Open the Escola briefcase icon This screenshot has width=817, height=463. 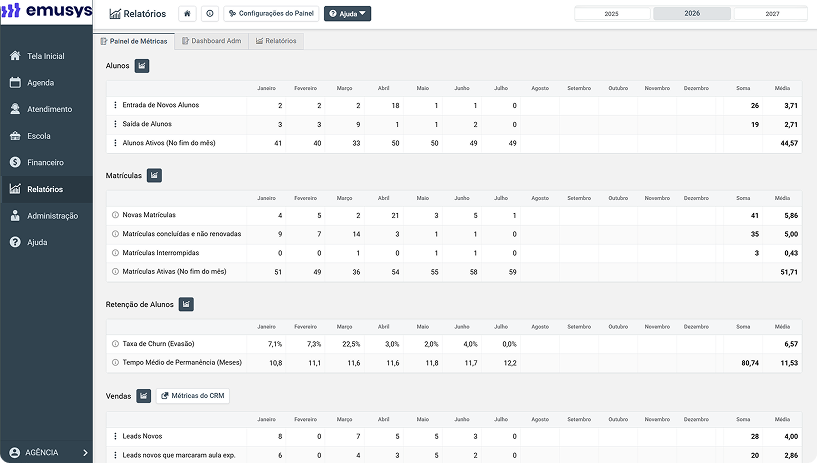pyautogui.click(x=15, y=136)
